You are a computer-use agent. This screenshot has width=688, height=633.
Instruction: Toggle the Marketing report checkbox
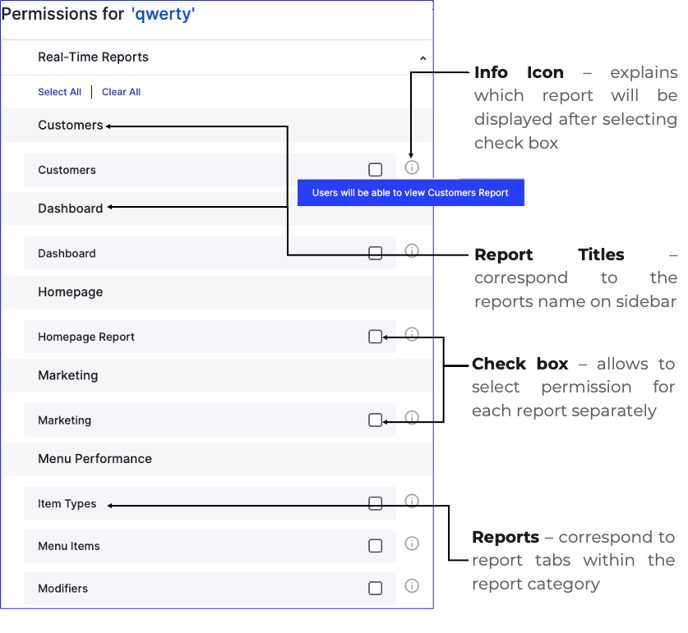tap(375, 420)
